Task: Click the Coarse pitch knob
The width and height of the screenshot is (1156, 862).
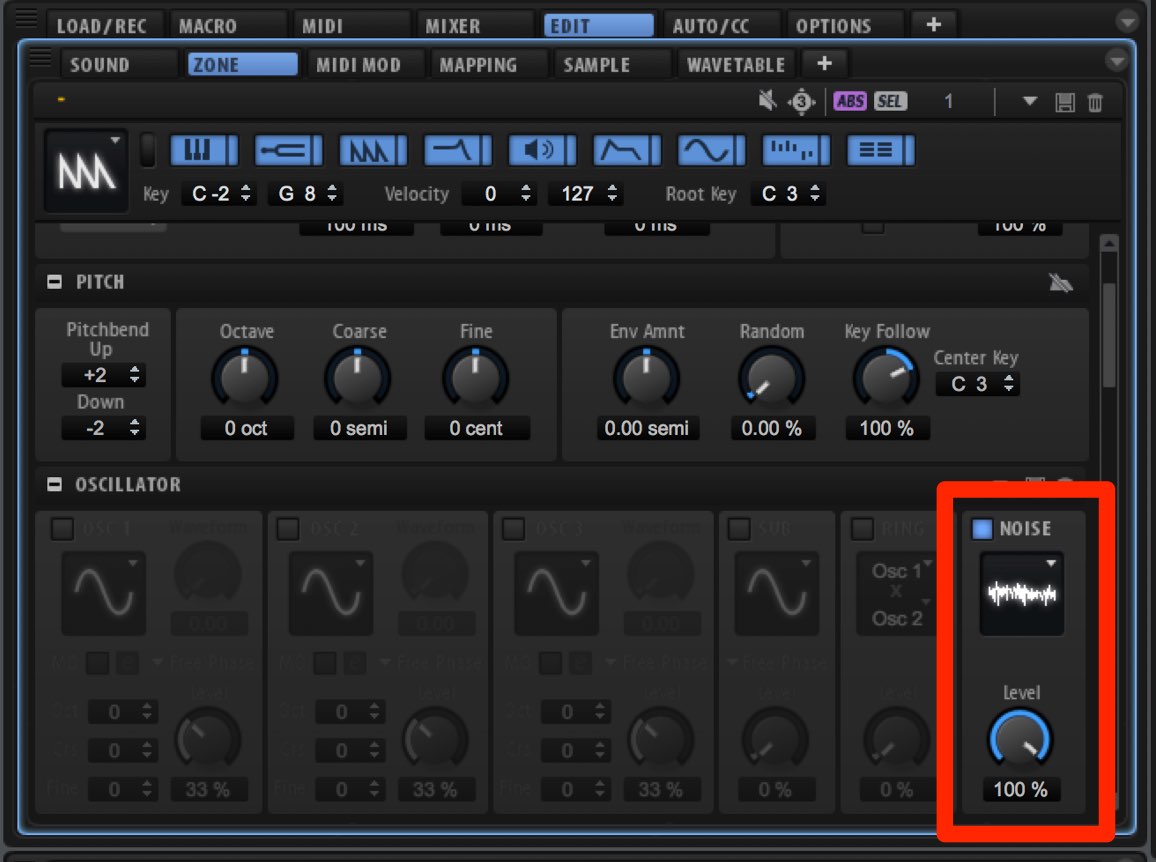Action: 358,378
